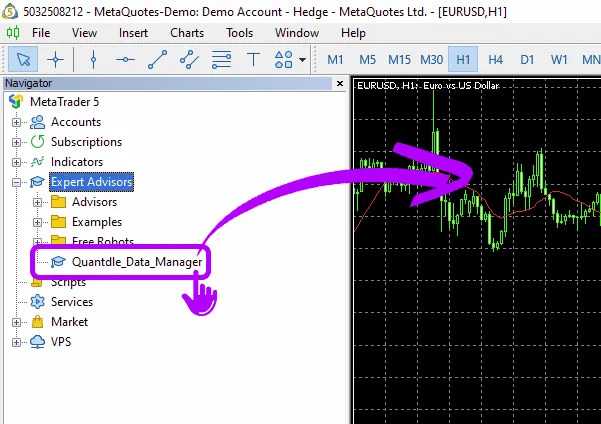Switch to M5 timeframe
Screen dimensions: 601x424
367,59
